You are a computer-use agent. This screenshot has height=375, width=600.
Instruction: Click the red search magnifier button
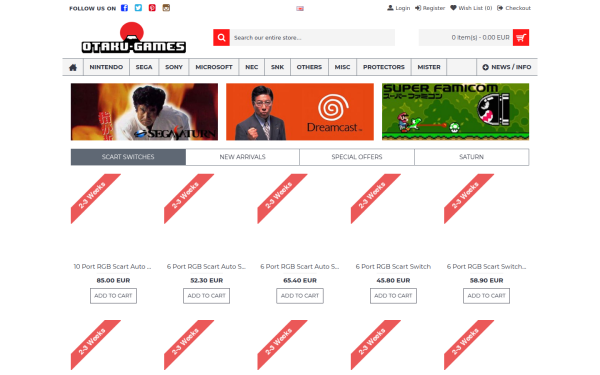[x=221, y=38]
